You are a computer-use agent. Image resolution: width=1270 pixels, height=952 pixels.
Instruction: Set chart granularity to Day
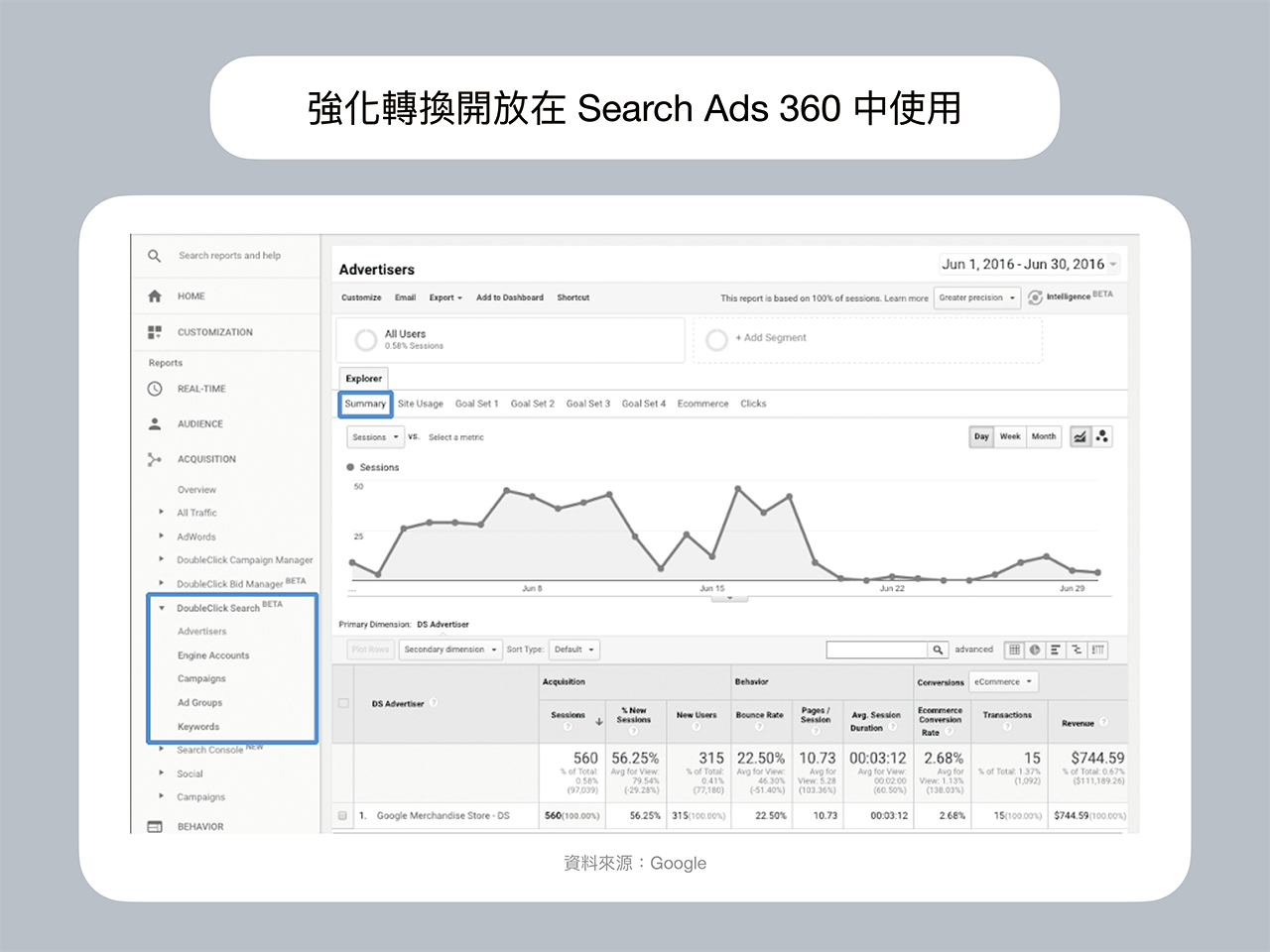pyautogui.click(x=981, y=436)
